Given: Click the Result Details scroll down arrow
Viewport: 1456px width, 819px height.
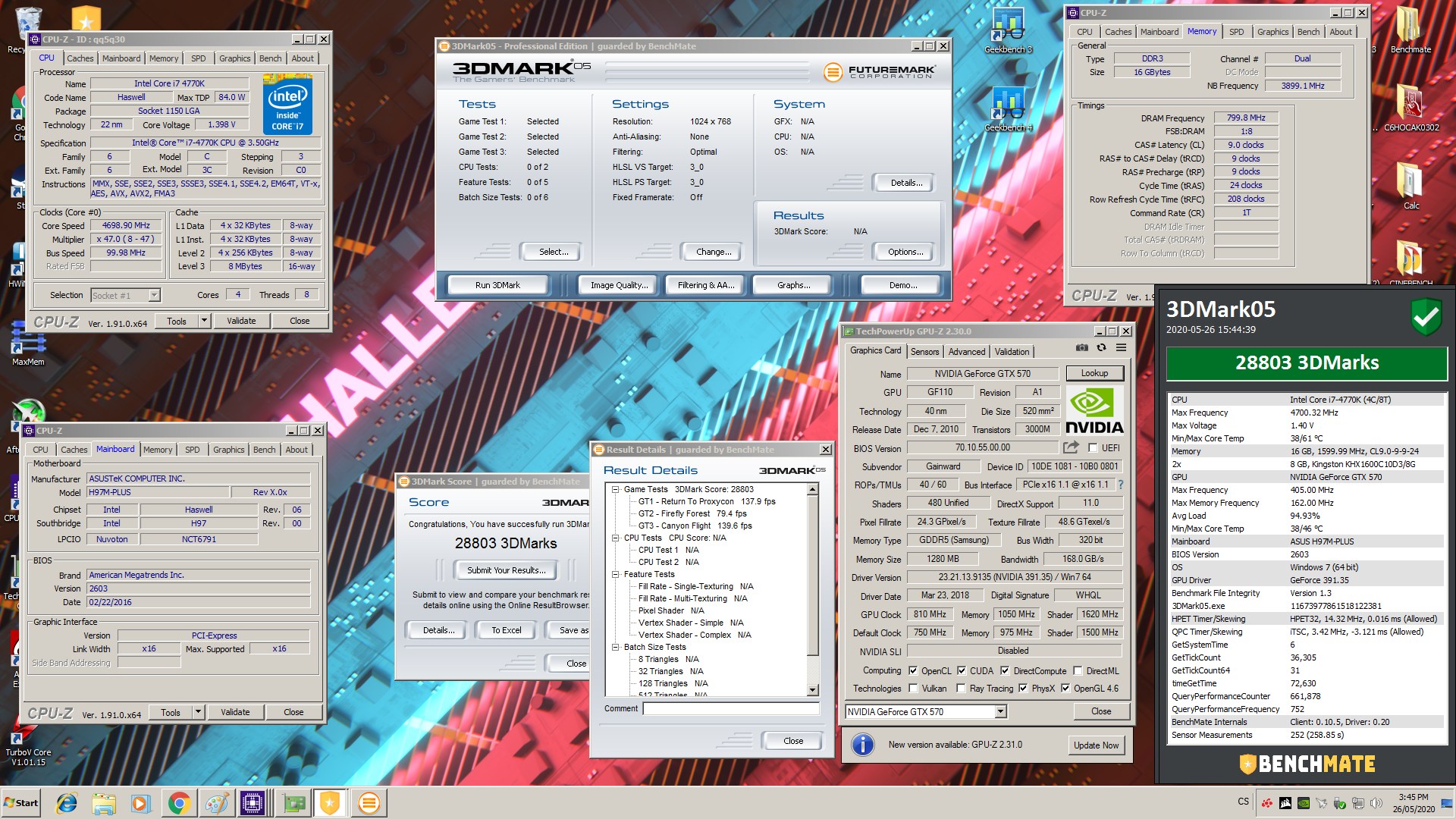Looking at the screenshot, I should [x=813, y=690].
